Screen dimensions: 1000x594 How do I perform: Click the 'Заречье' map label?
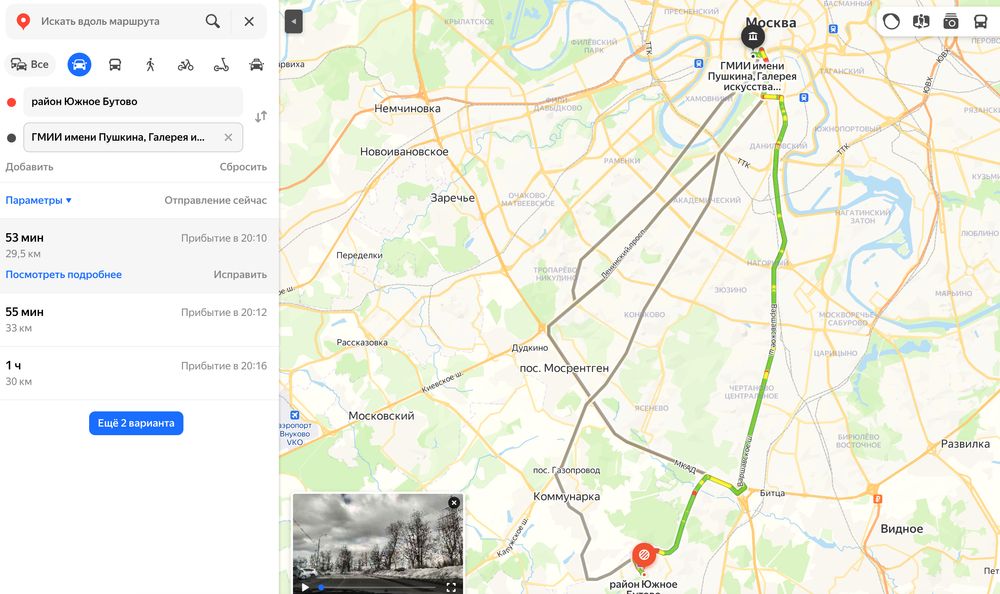pyautogui.click(x=452, y=198)
